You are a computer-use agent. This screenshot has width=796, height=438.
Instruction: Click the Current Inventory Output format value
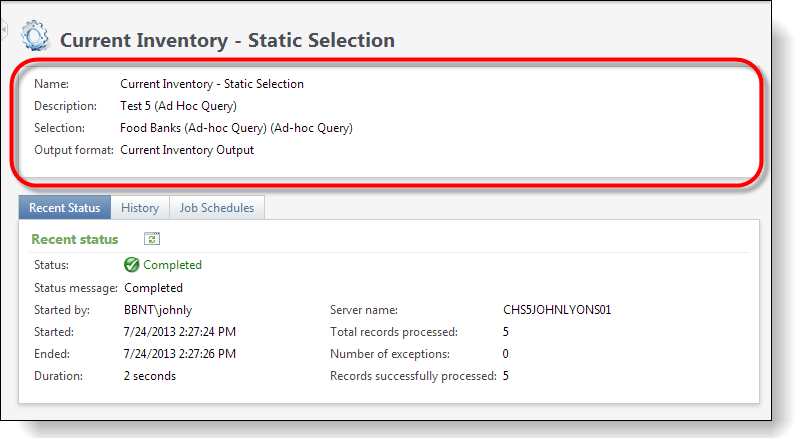[187, 150]
